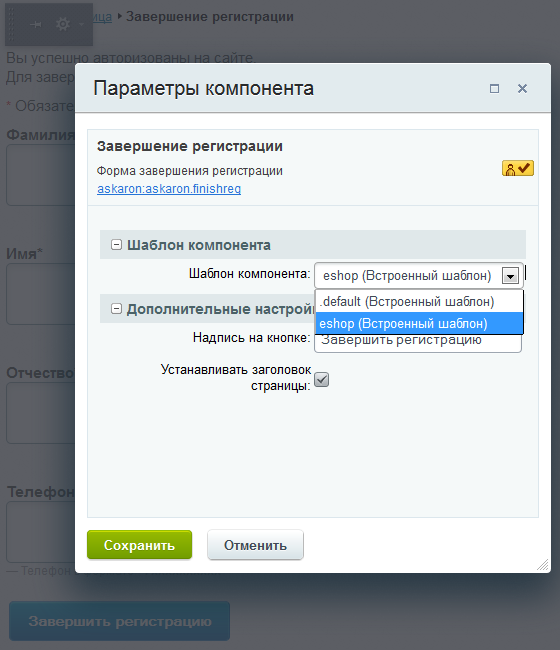Click the Отчество field on background page

(41, 413)
